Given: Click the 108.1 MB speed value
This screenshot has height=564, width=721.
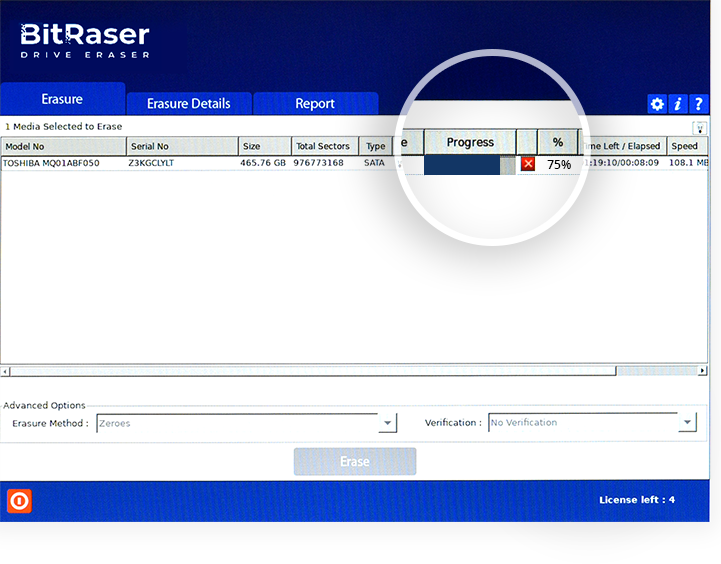Looking at the screenshot, I should (x=688, y=162).
